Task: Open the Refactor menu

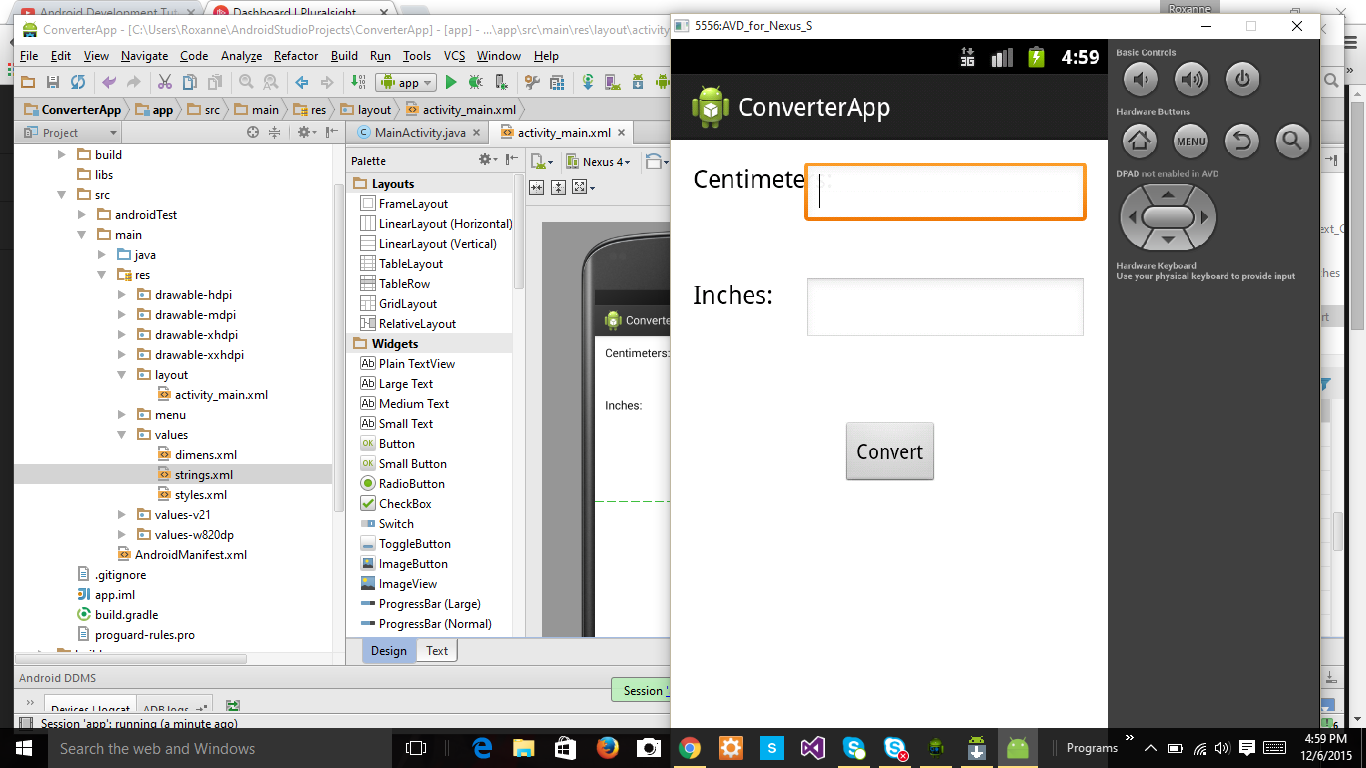Action: 296,56
